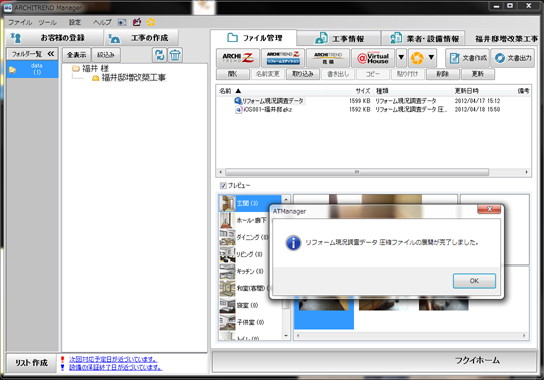Launch ARCHITREND Z
This screenshot has width=544, height=380.
tap(238, 58)
